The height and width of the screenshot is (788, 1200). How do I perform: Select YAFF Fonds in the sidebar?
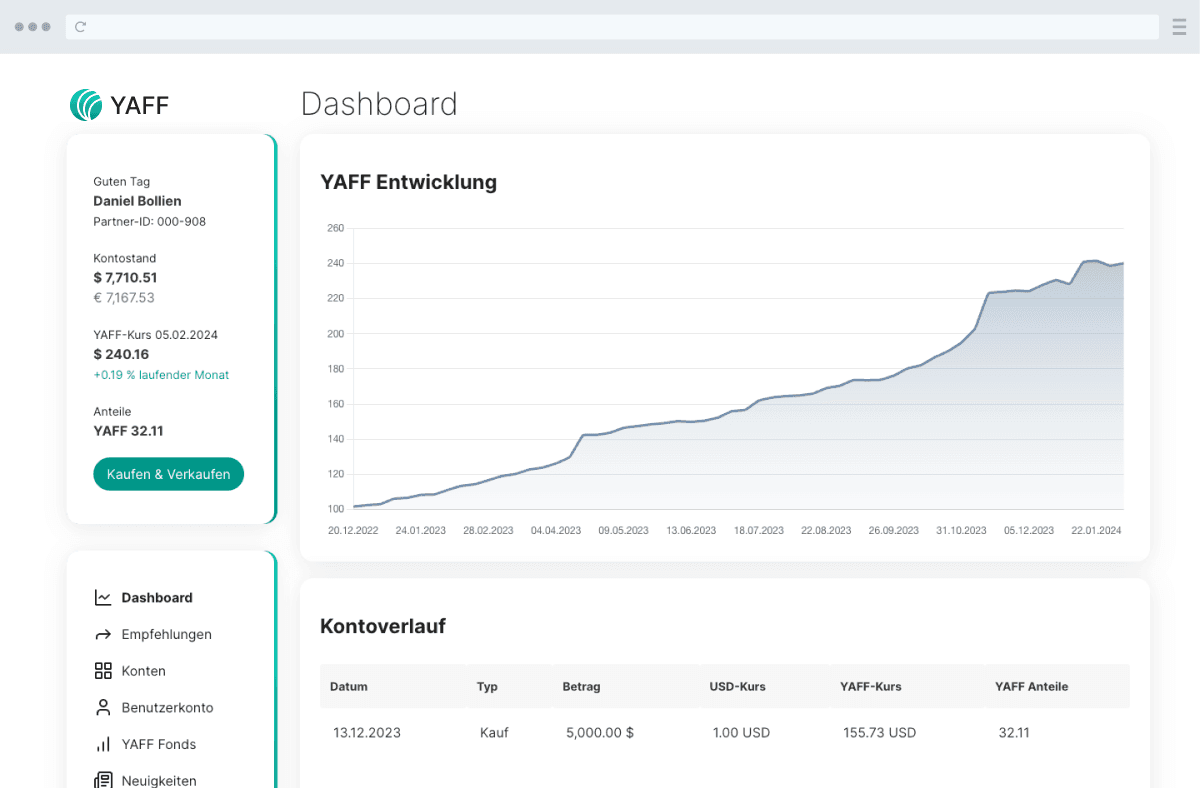click(158, 745)
